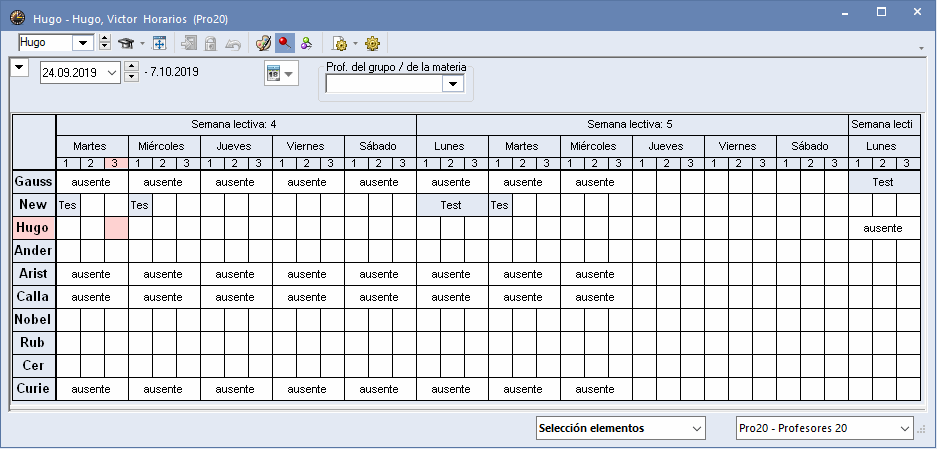The image size is (937, 449).
Task: Open the teachers master data (graduation cap) icon
Action: 125,43
